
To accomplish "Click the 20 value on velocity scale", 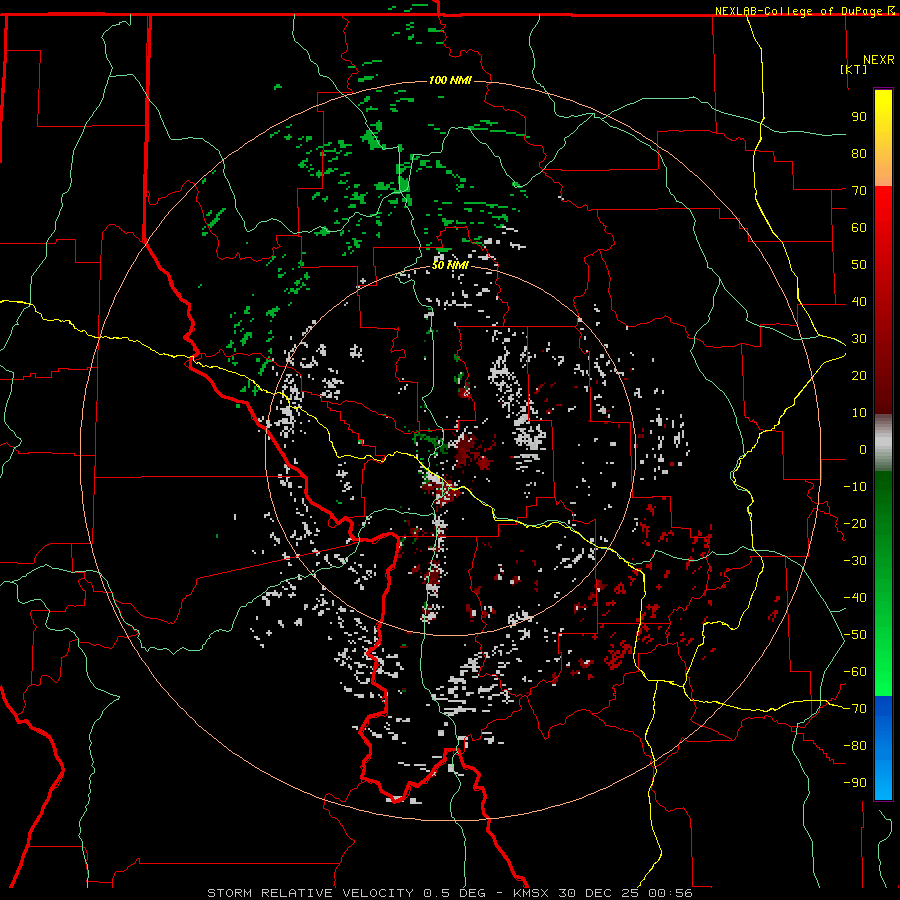I will [859, 375].
